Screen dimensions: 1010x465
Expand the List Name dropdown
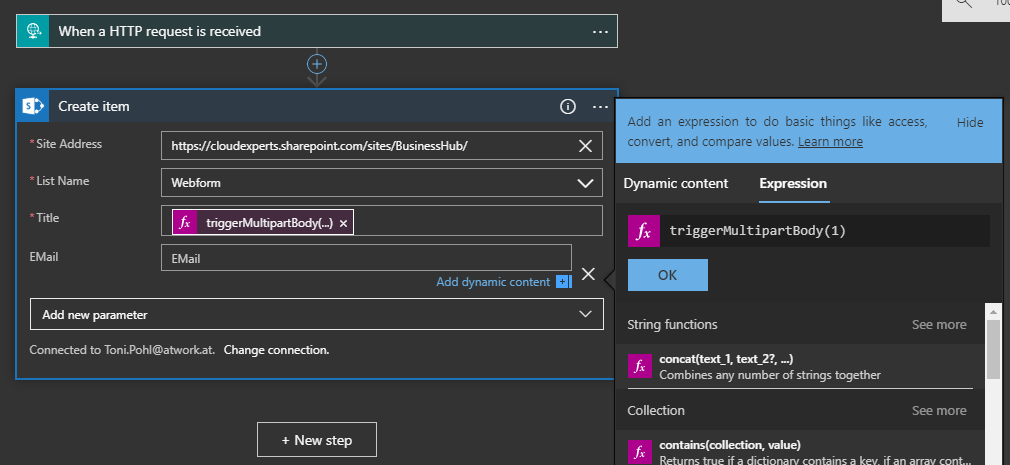[585, 183]
